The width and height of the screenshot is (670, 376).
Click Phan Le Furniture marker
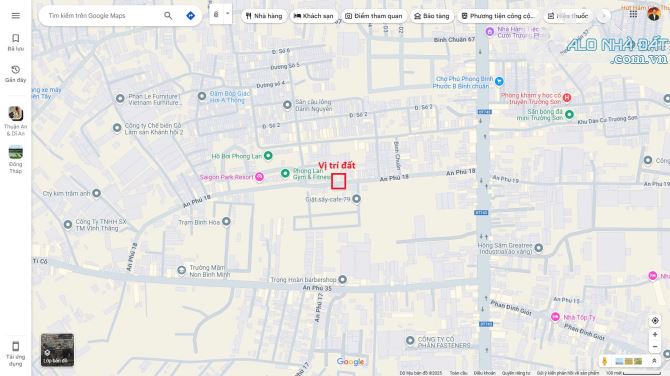click(x=120, y=99)
